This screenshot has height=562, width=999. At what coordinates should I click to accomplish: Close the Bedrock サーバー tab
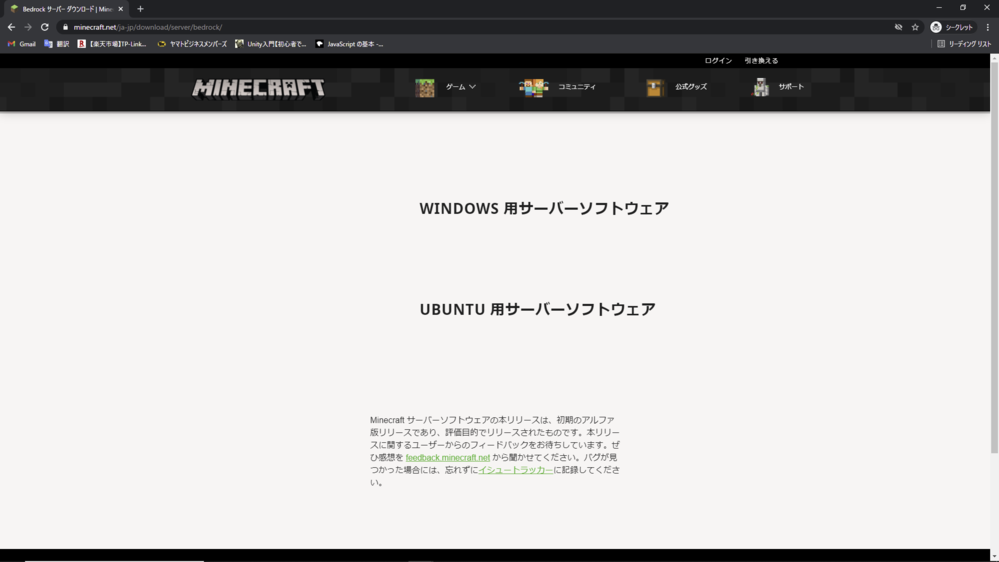pos(120,9)
